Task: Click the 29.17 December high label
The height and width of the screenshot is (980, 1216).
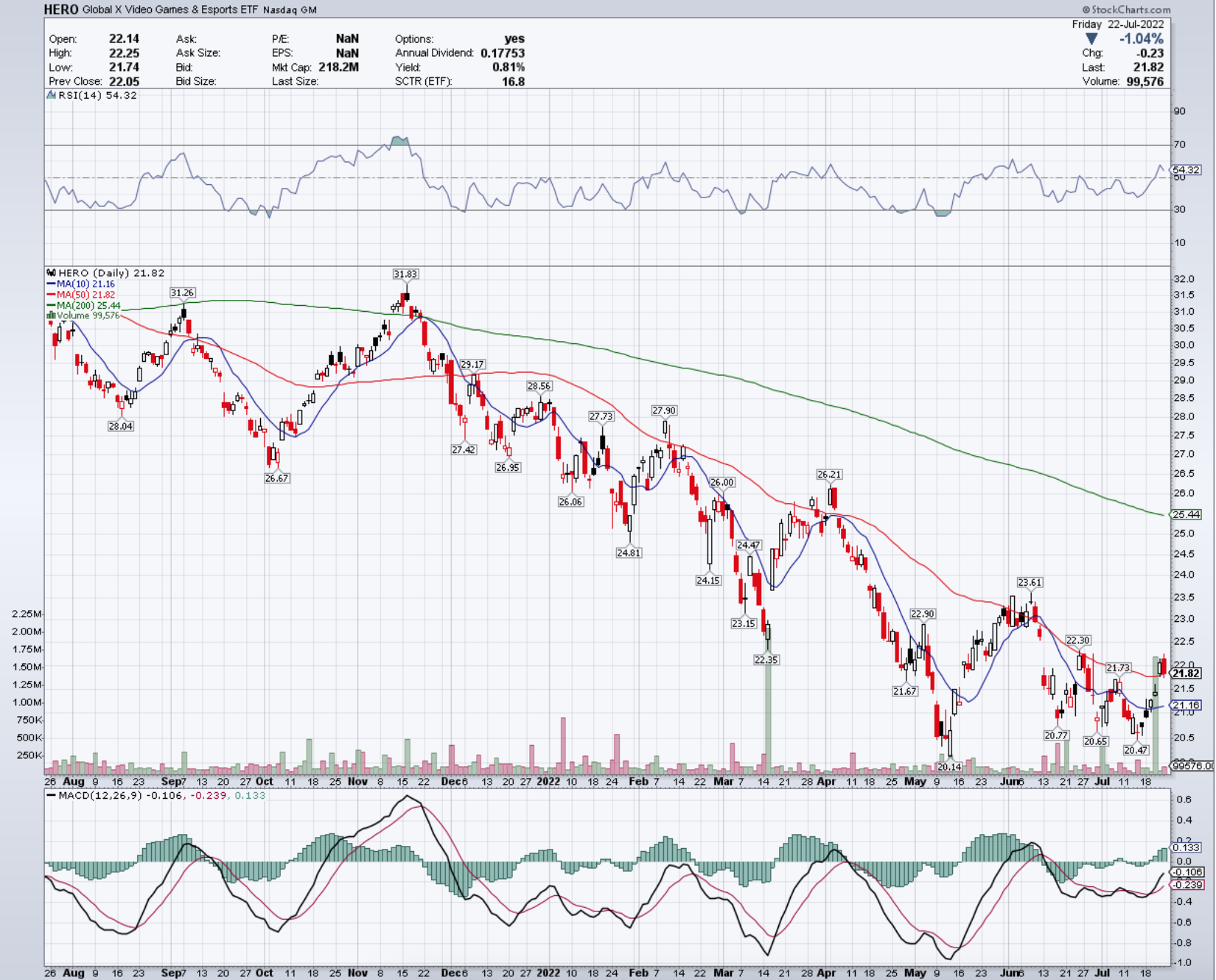Action: pos(472,365)
